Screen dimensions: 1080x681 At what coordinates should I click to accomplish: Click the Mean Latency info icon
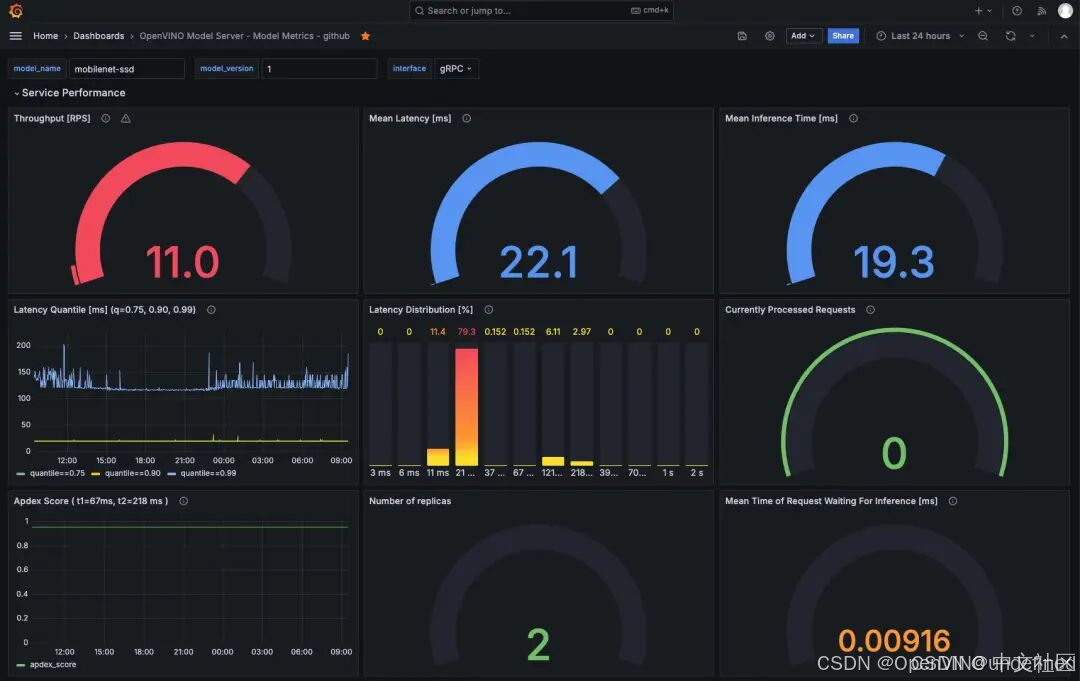click(466, 118)
